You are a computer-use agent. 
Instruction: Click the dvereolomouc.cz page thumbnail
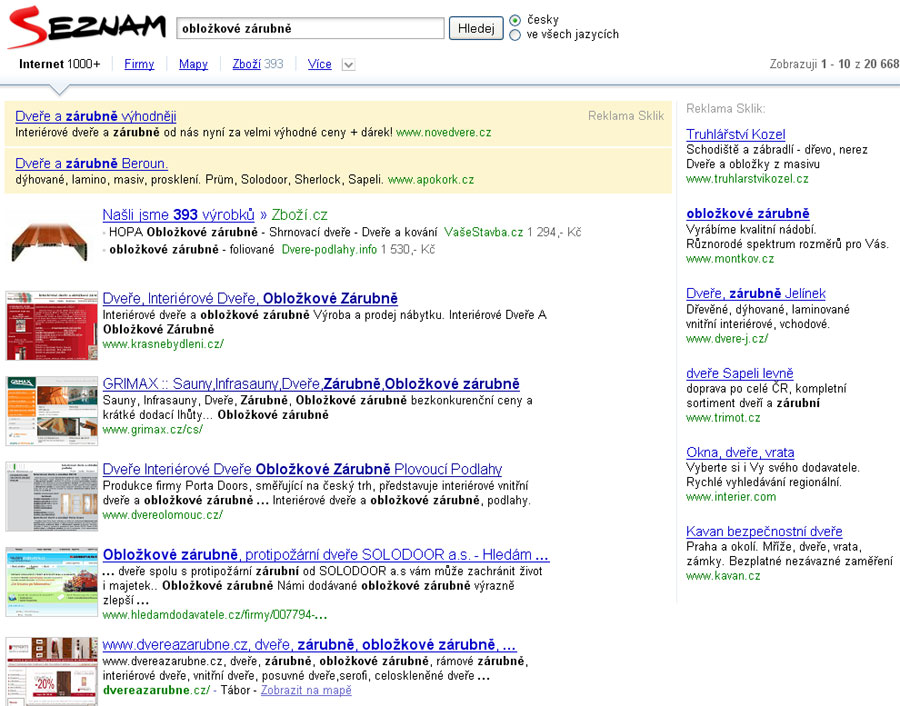click(x=52, y=496)
